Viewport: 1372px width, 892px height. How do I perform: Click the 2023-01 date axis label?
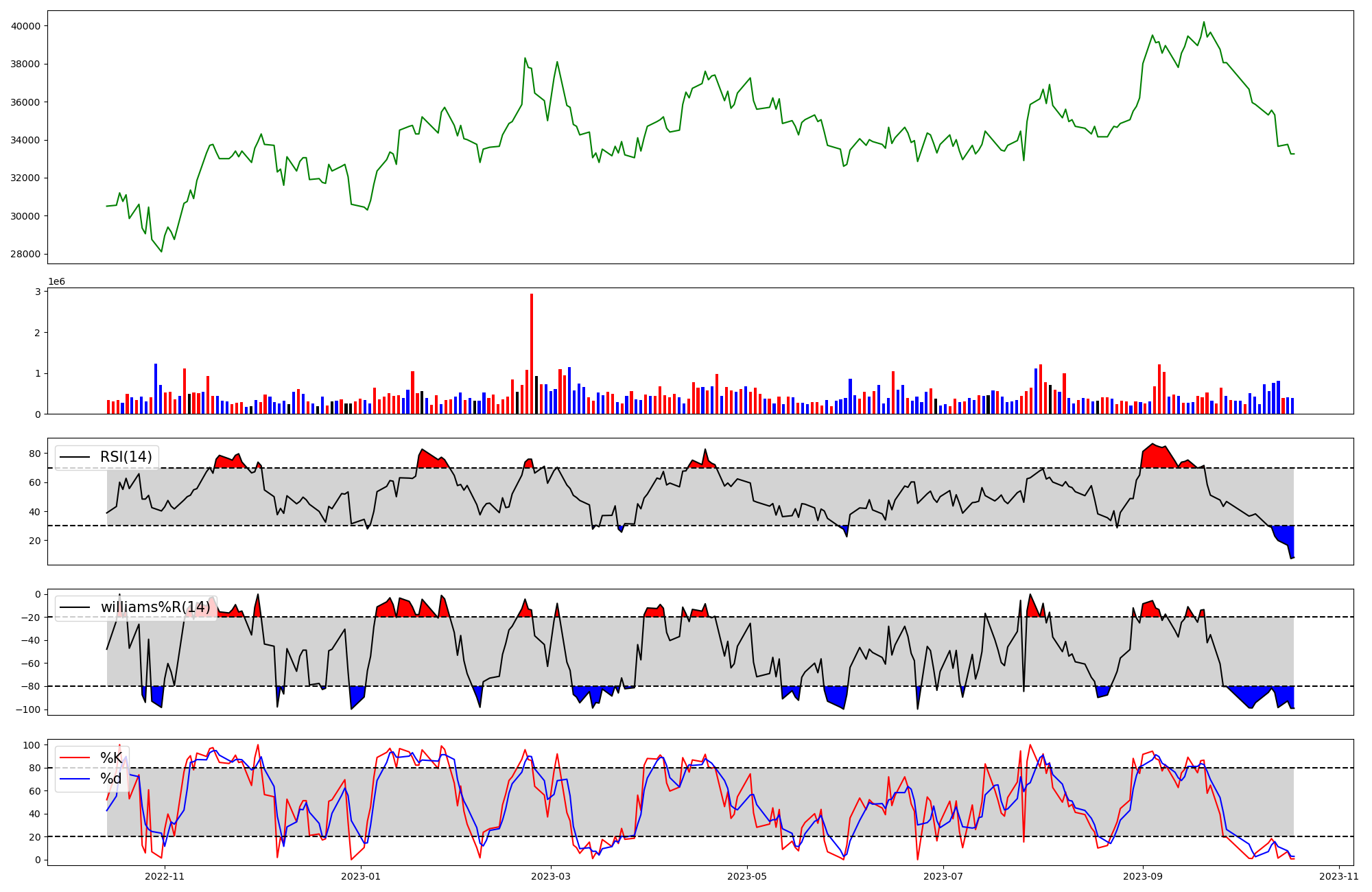click(361, 876)
